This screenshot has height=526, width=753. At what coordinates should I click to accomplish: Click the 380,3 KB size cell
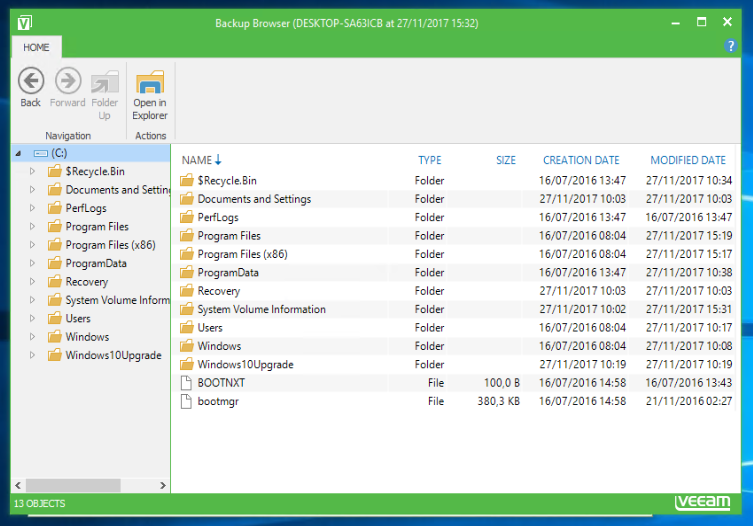tap(498, 401)
